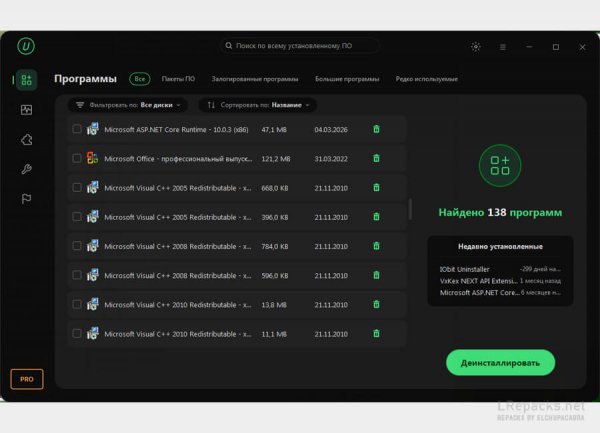Check Visual C++ 2005 Redistributable 396,0 KB box
Viewport: 600px width, 433px height.
pyautogui.click(x=77, y=216)
